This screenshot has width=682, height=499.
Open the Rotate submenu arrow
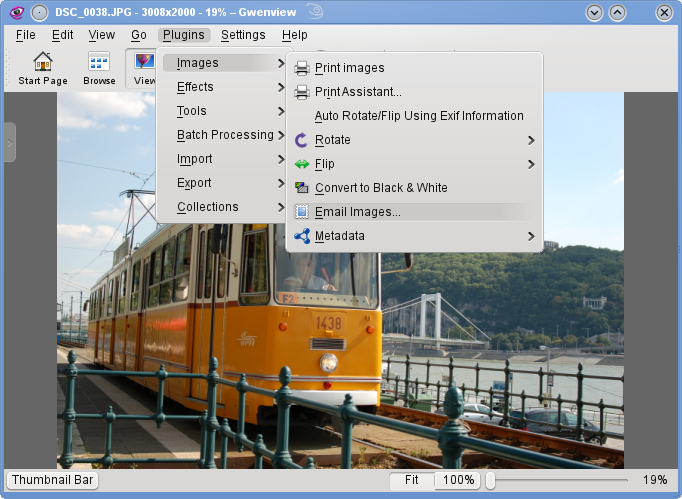(x=531, y=141)
